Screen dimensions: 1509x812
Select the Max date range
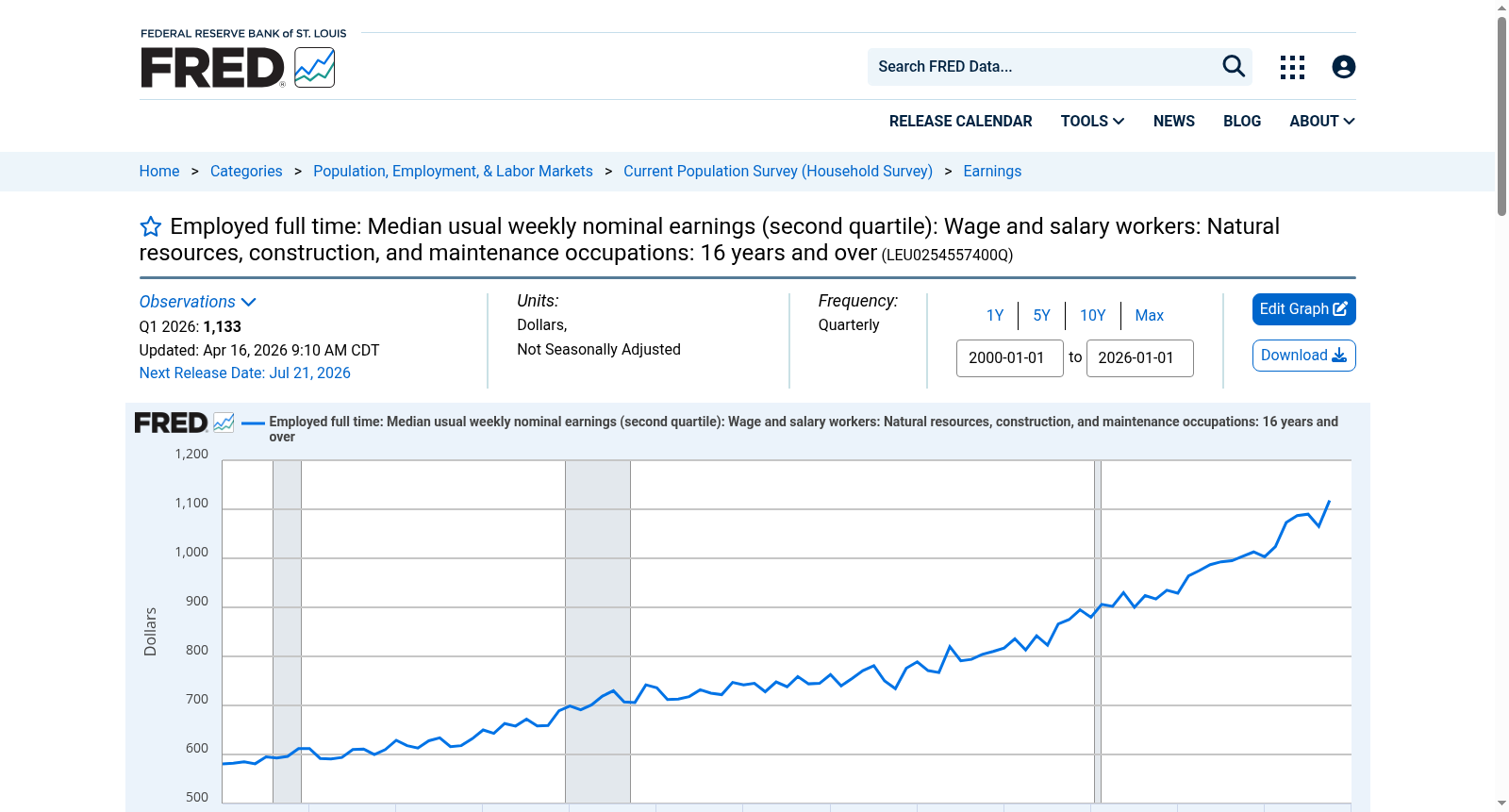click(x=1149, y=315)
